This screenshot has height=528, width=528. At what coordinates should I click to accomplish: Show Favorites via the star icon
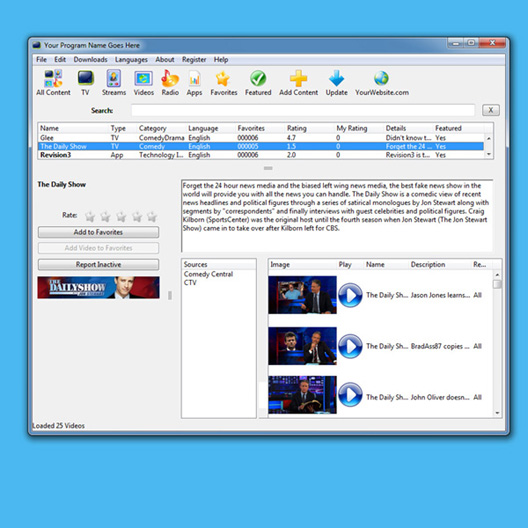(223, 79)
